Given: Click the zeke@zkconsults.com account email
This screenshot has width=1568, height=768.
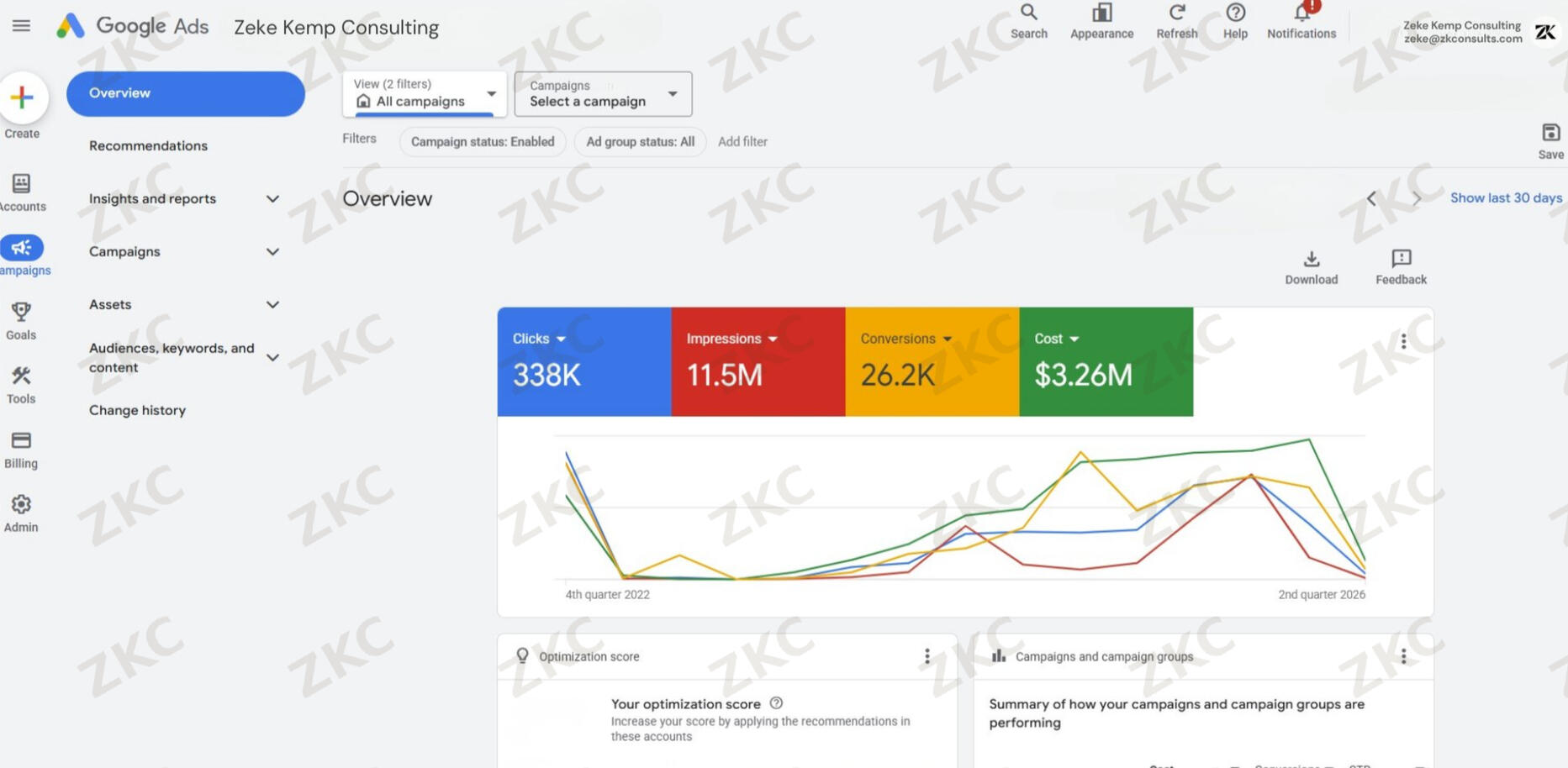Looking at the screenshot, I should click(x=1462, y=39).
